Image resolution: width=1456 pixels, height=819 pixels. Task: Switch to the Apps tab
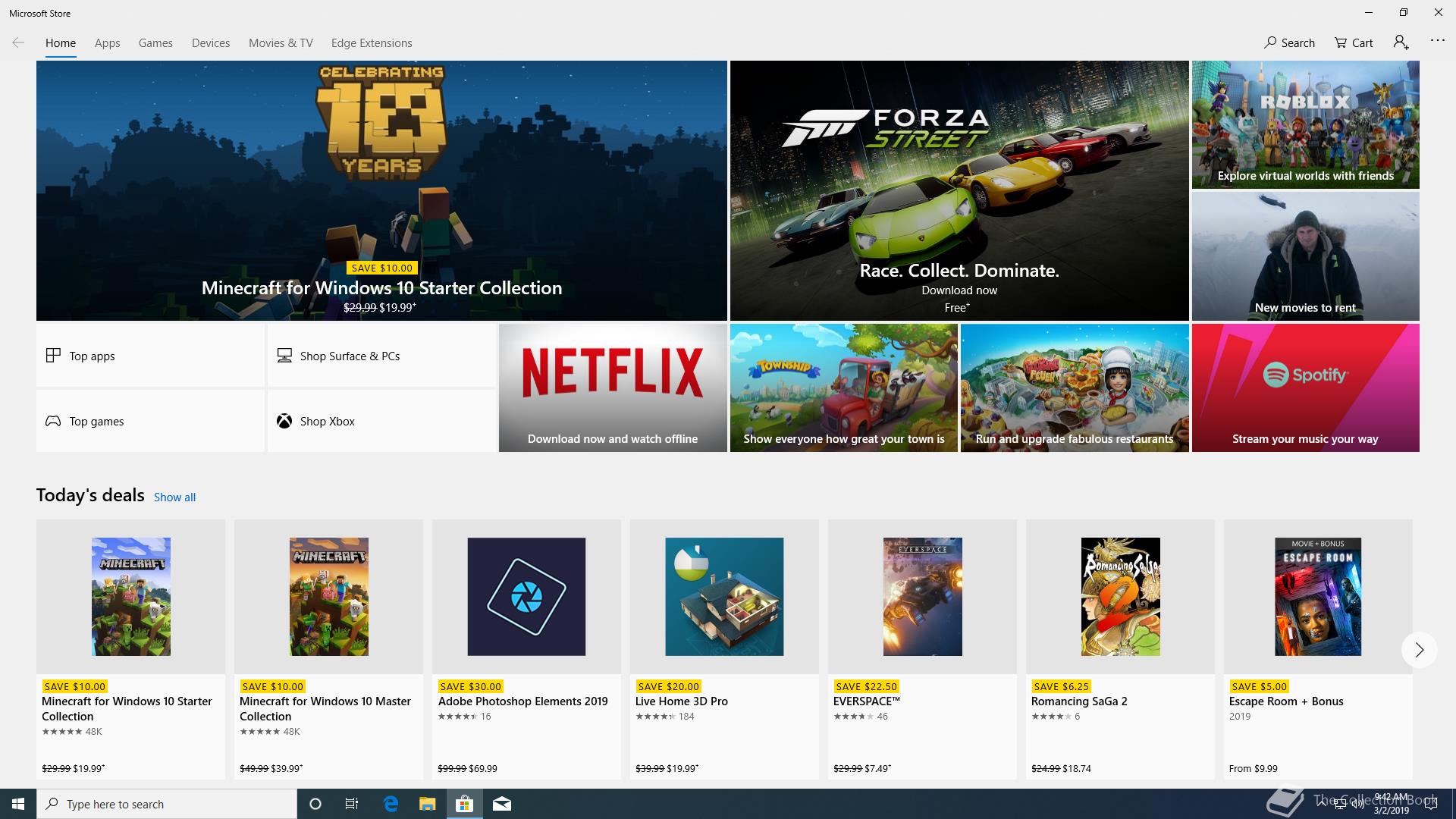tap(108, 43)
